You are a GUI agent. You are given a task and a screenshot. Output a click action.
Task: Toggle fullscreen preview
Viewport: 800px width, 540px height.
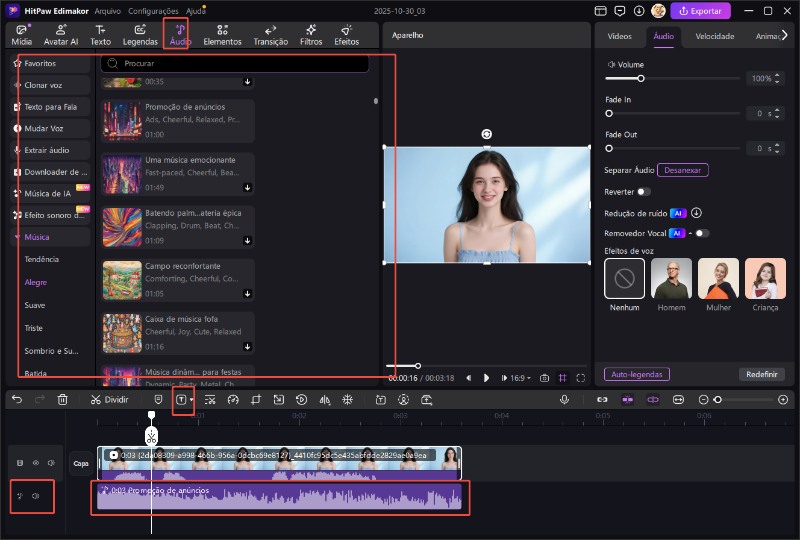click(x=581, y=378)
